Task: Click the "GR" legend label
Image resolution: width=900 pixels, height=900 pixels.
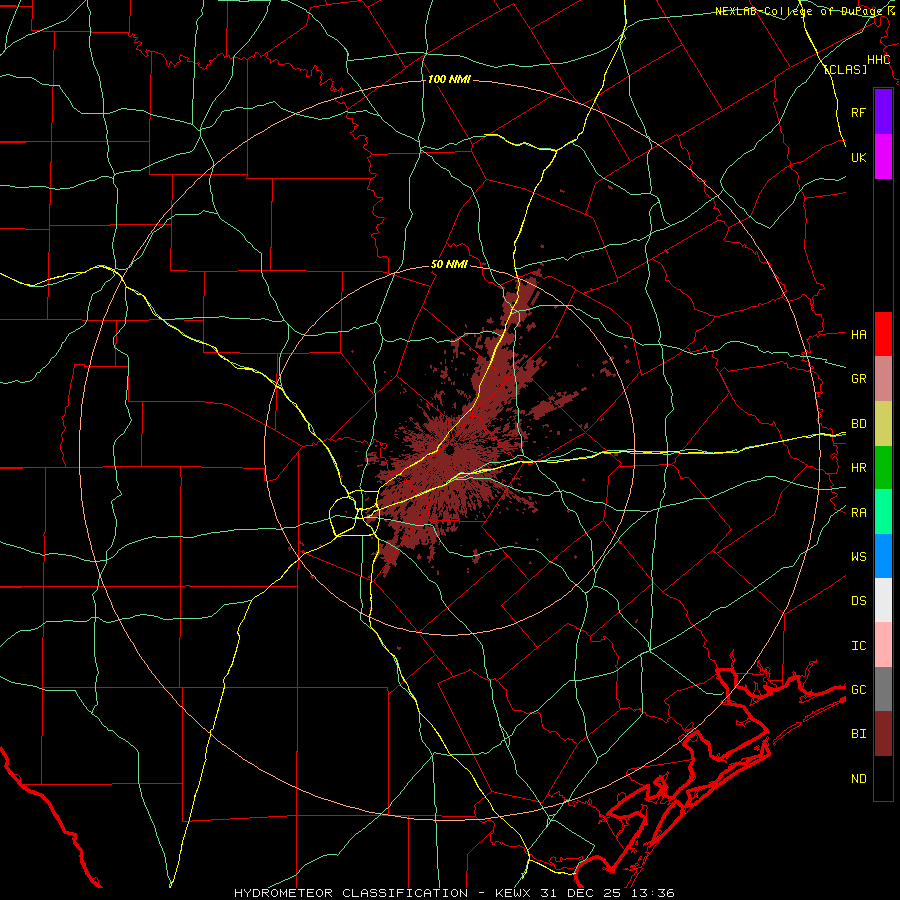Action: [858, 379]
